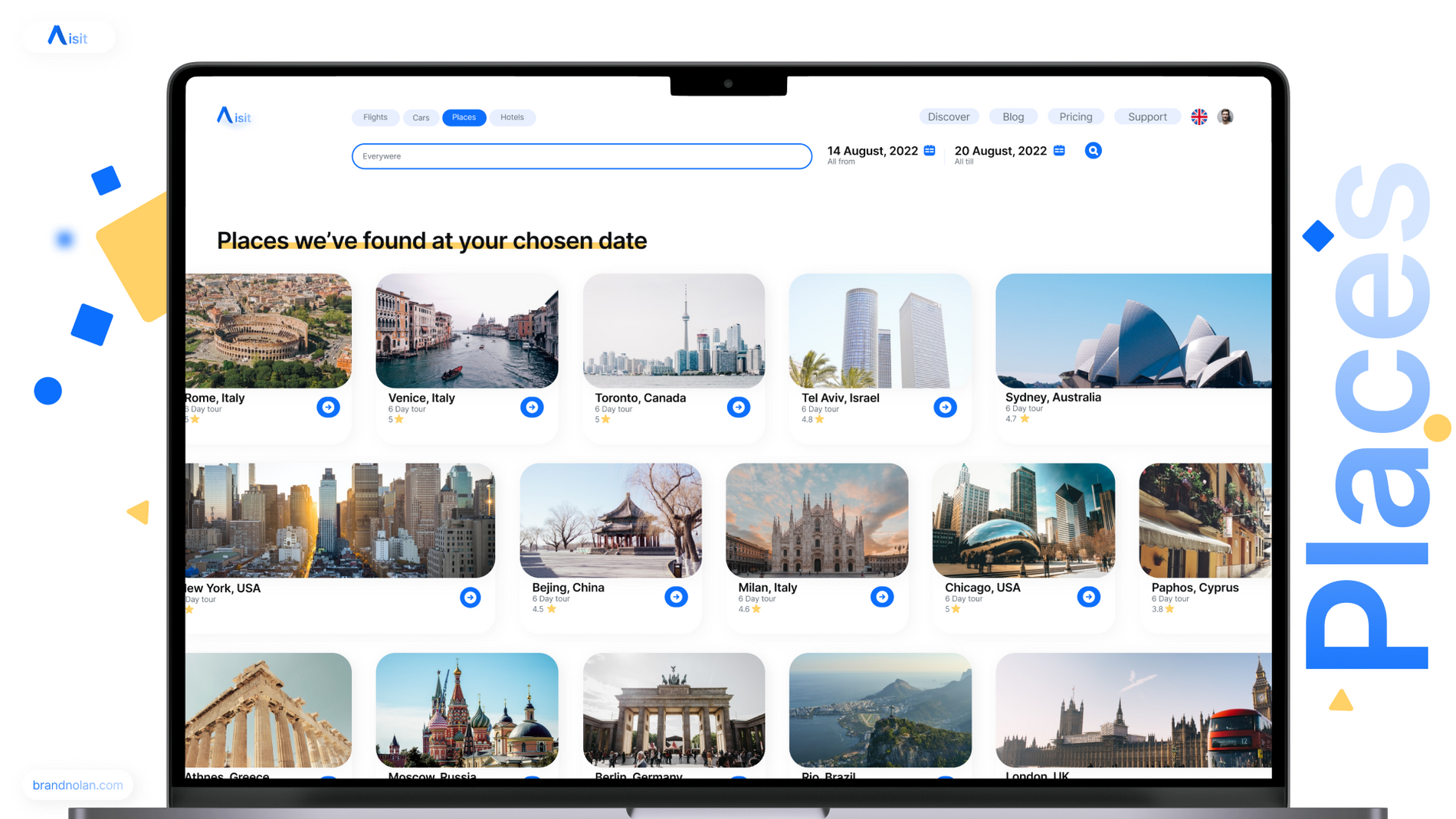The width and height of the screenshot is (1456, 819).
Task: Open the Paphos street photo
Action: coord(1205,520)
